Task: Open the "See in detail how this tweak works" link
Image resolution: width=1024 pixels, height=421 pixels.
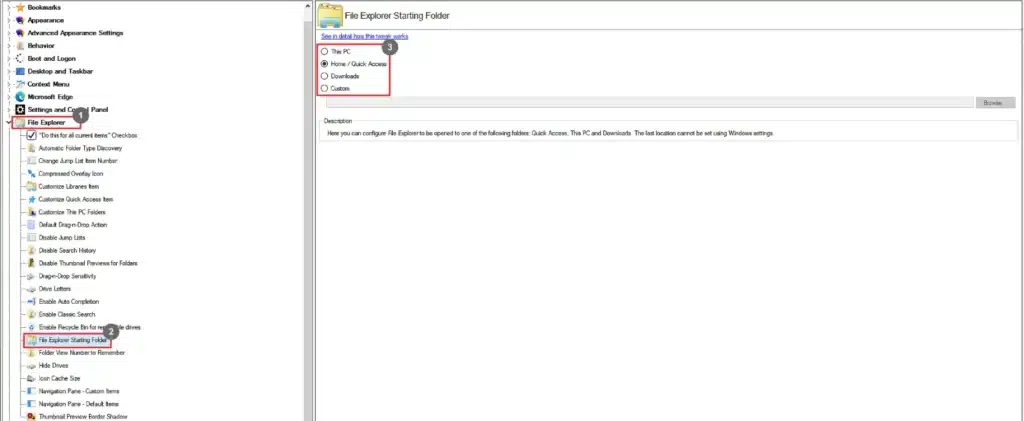Action: pyautogui.click(x=364, y=37)
